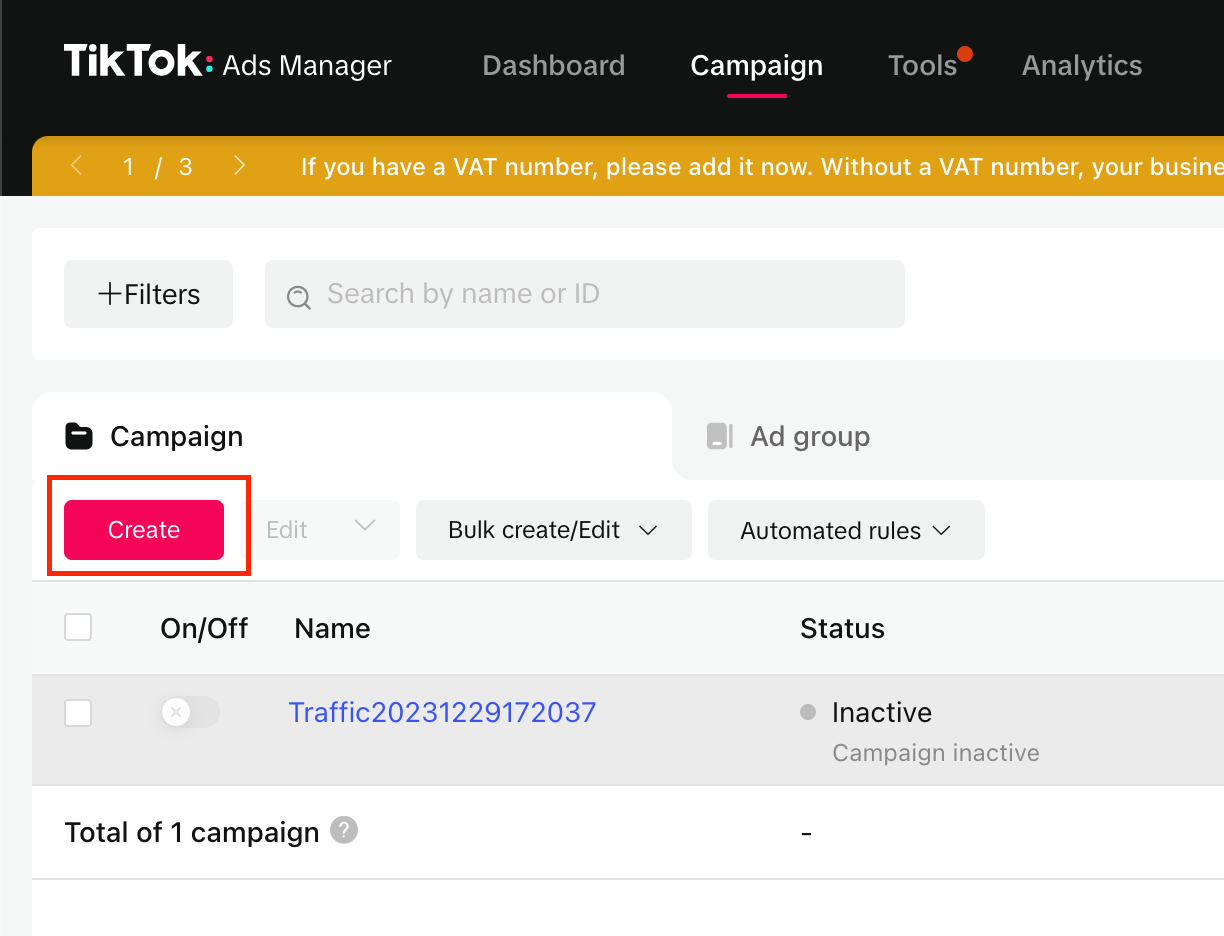Select the Campaign top navigation tab
1224x936 pixels.
(757, 66)
